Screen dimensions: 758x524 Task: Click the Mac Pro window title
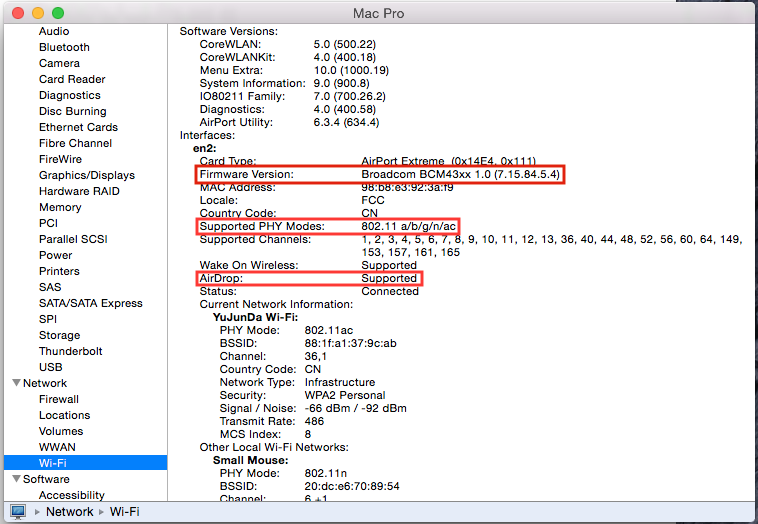(x=379, y=13)
